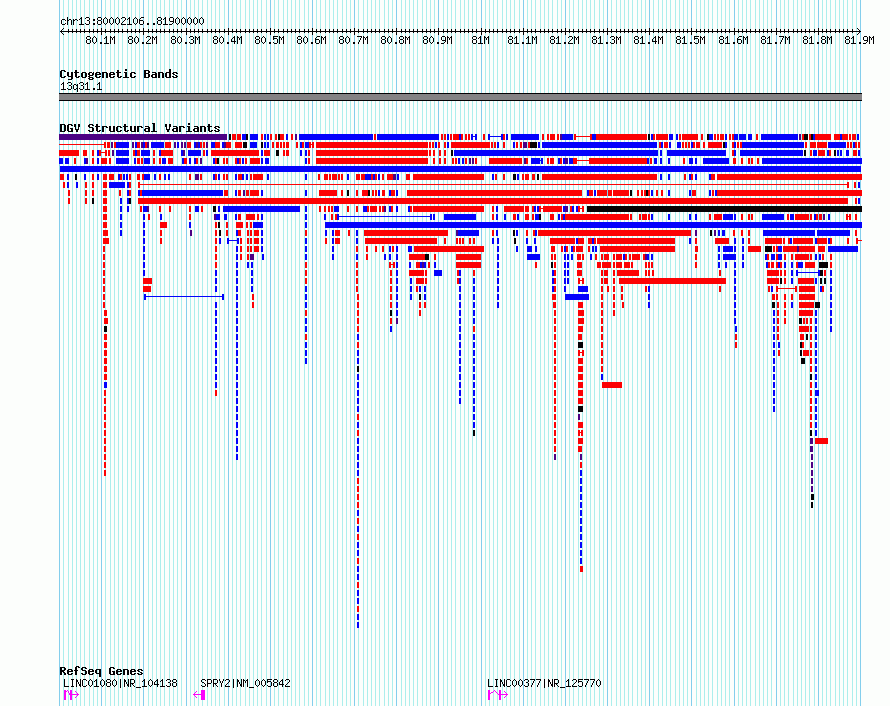This screenshot has height=706, width=890.
Task: Click the 80.9M ruler mark
Action: pyautogui.click(x=438, y=40)
